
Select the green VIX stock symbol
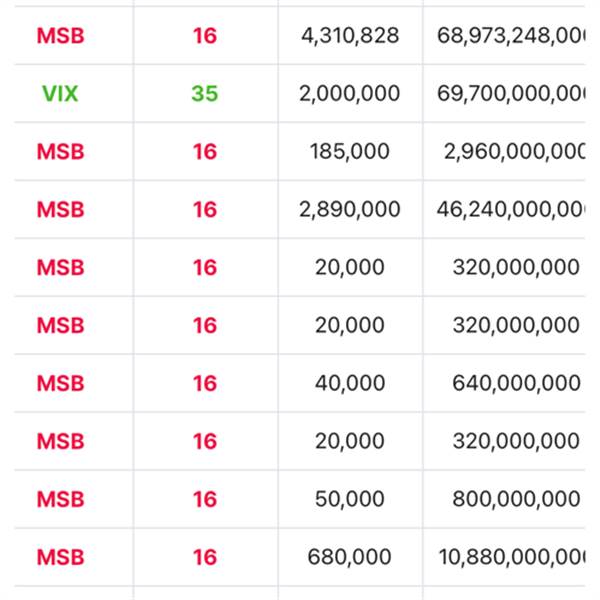tap(60, 93)
